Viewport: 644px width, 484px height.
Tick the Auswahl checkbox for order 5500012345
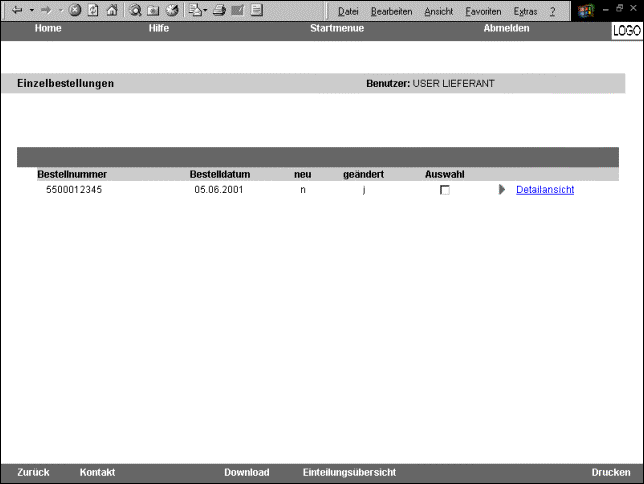click(x=444, y=190)
